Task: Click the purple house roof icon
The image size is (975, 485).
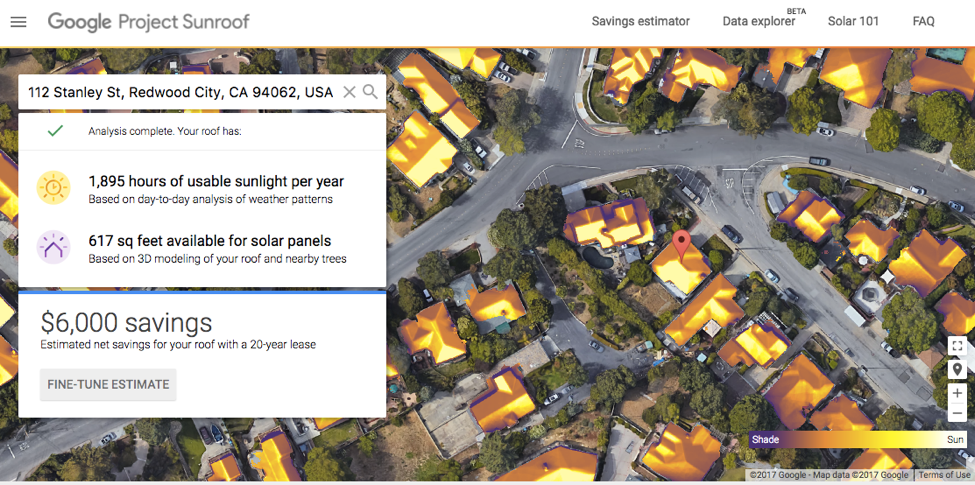Action: [x=53, y=247]
